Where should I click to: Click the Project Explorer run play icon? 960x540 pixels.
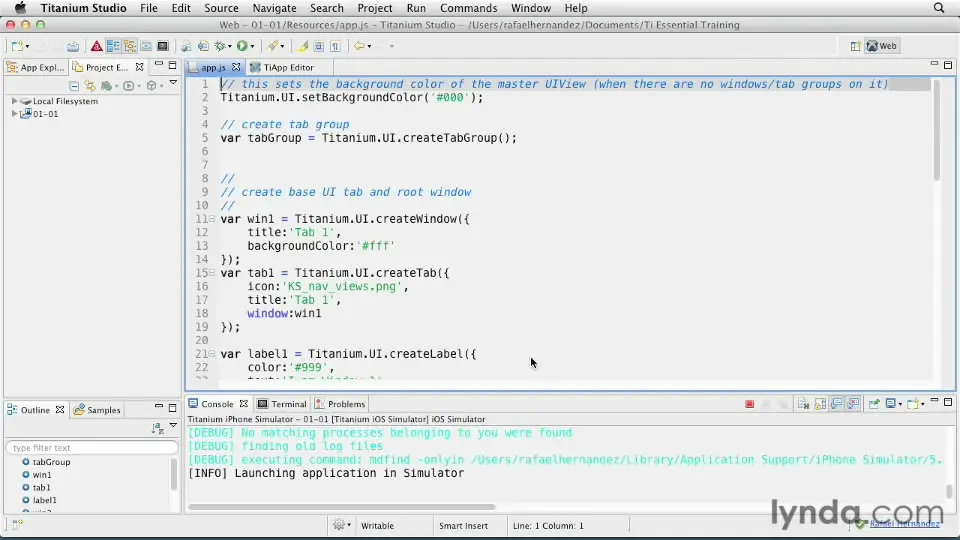129,86
